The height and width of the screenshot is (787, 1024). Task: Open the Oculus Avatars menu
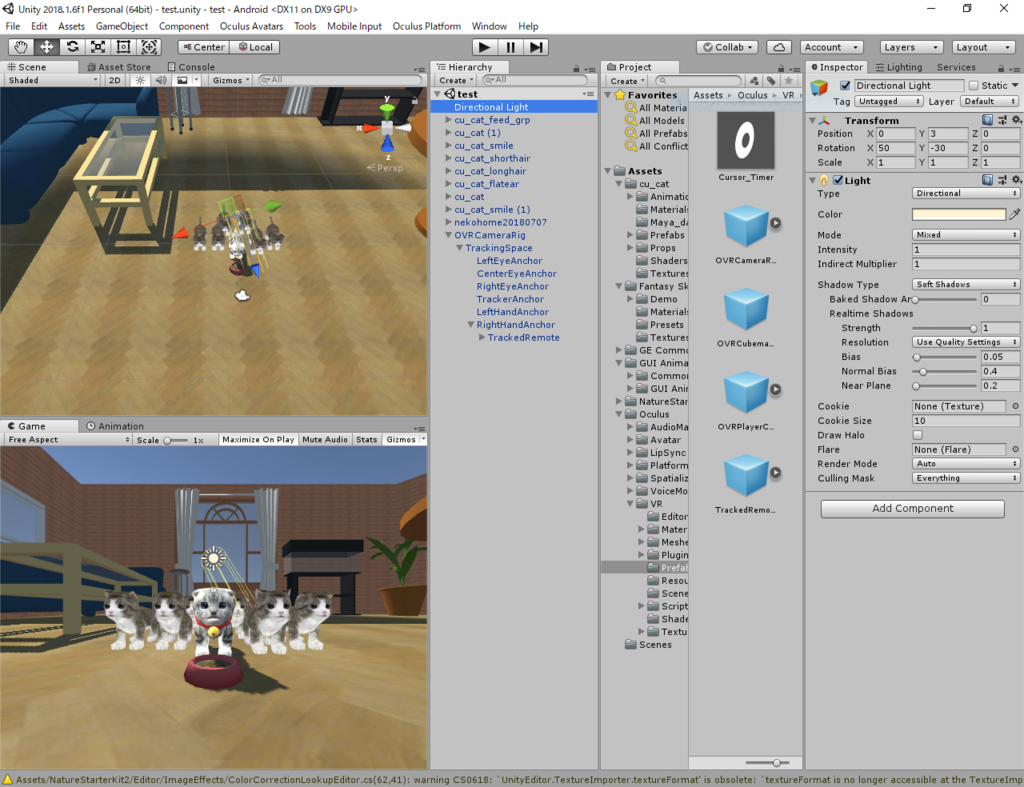pos(251,26)
